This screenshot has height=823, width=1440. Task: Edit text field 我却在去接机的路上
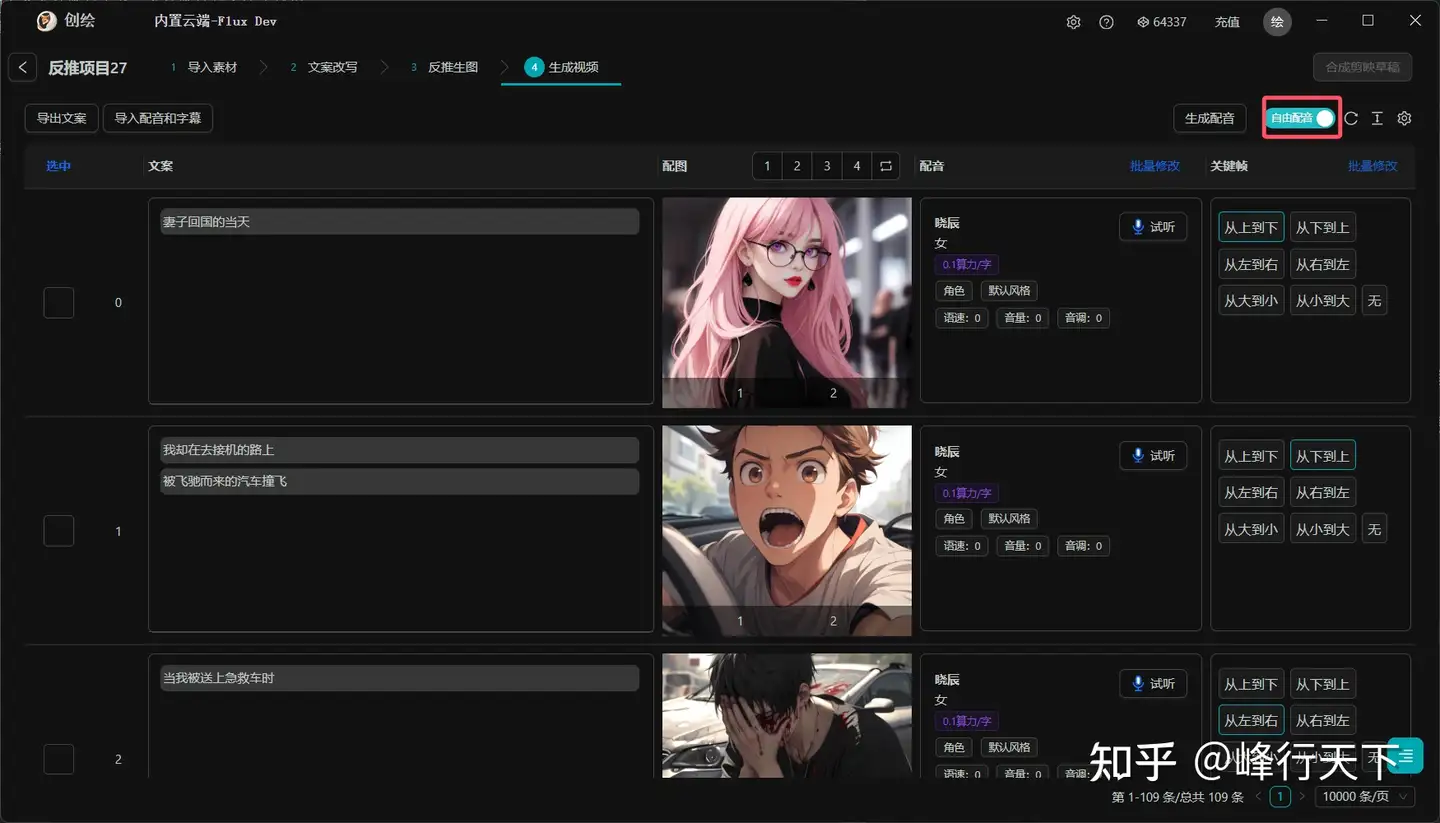pyautogui.click(x=399, y=450)
